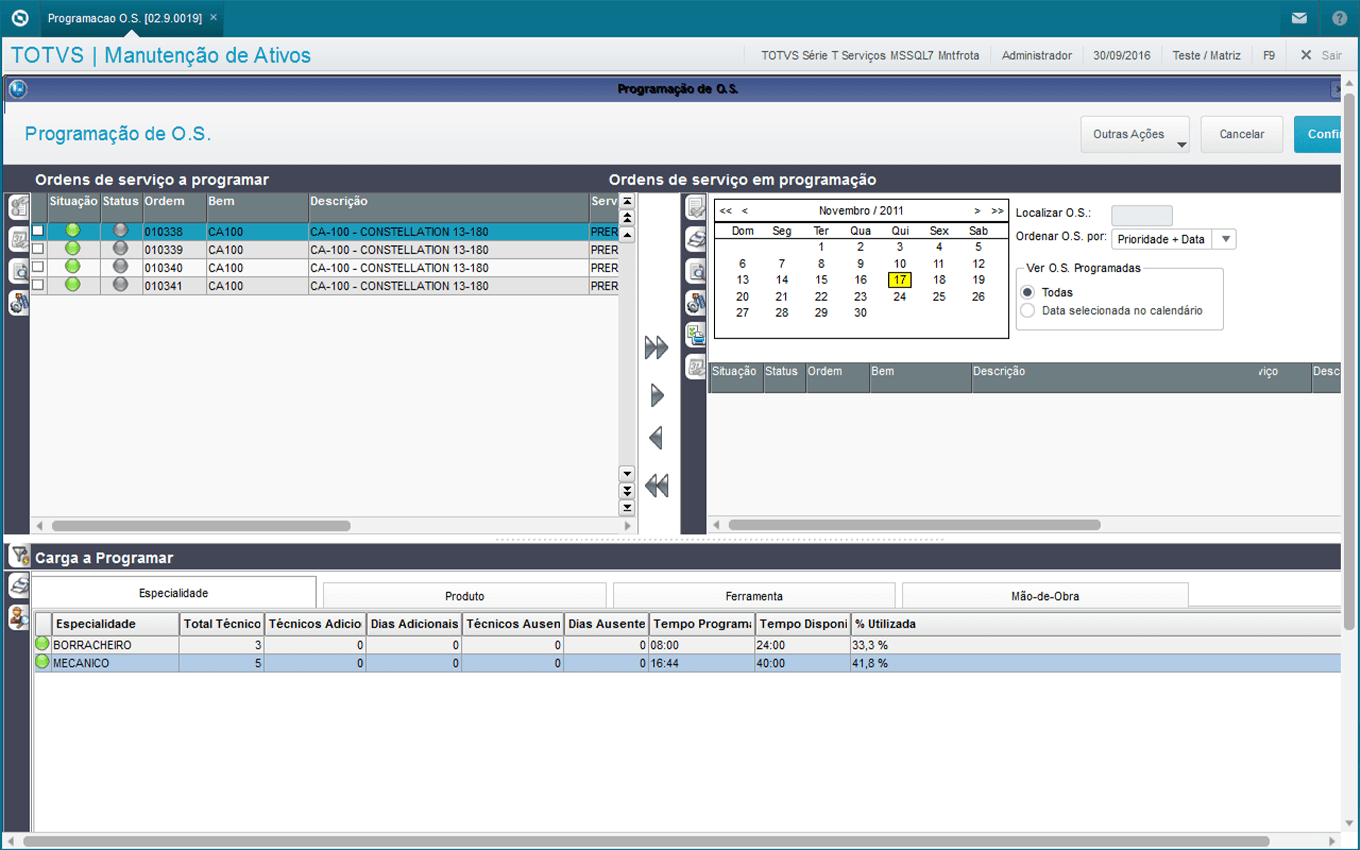
Task: Click the single left arrow remove icon
Action: click(656, 438)
